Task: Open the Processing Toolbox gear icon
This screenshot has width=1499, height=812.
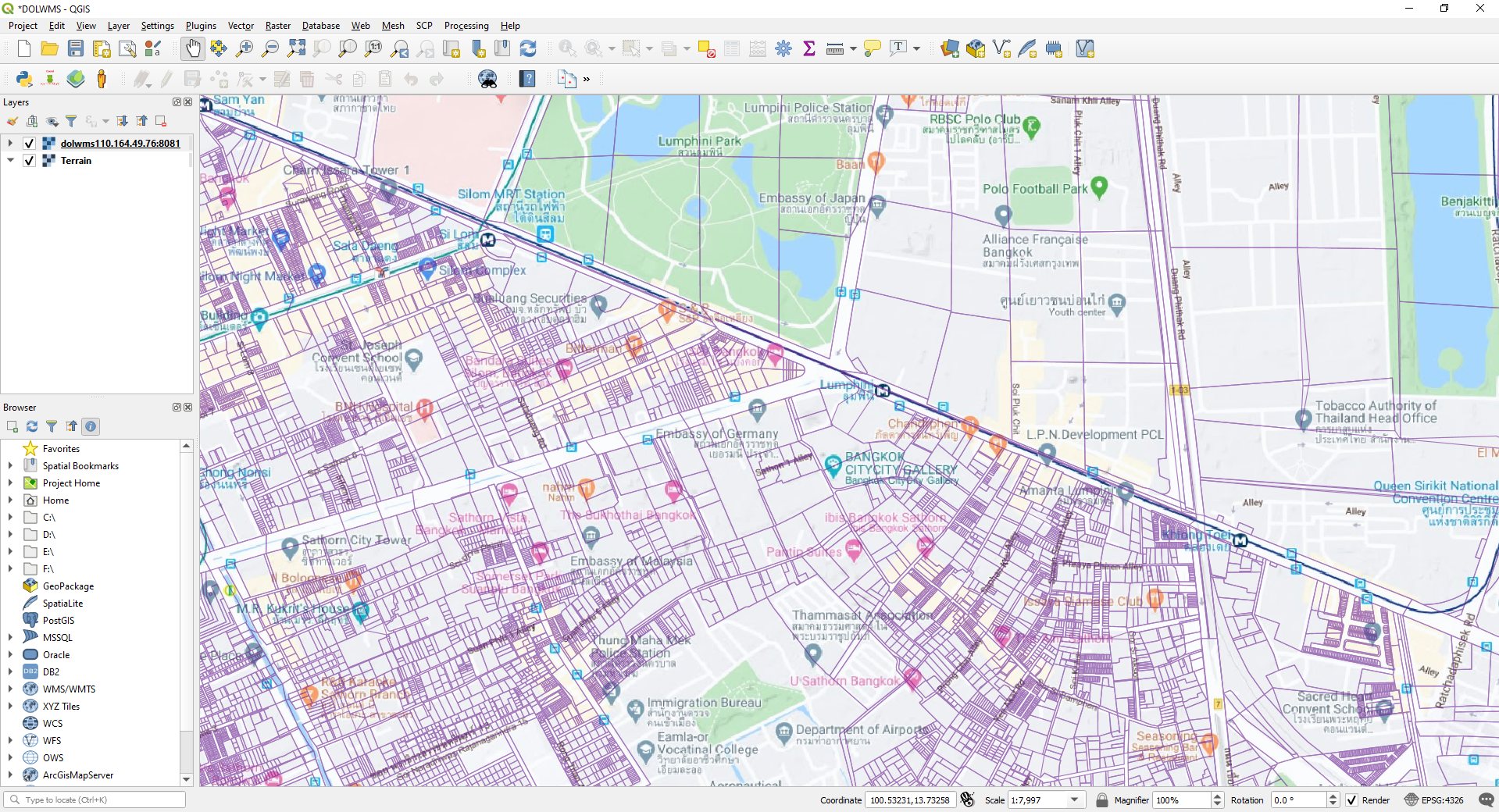Action: pyautogui.click(x=783, y=49)
